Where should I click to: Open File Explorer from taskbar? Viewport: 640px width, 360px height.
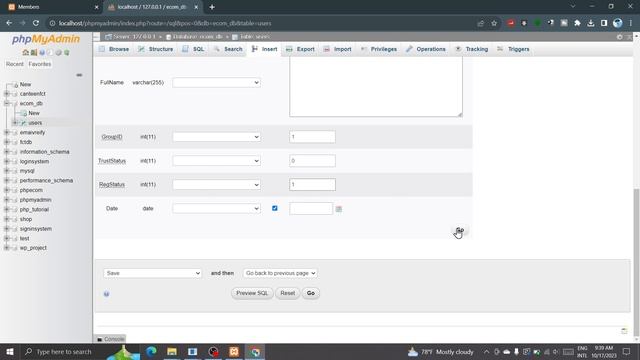pos(172,351)
